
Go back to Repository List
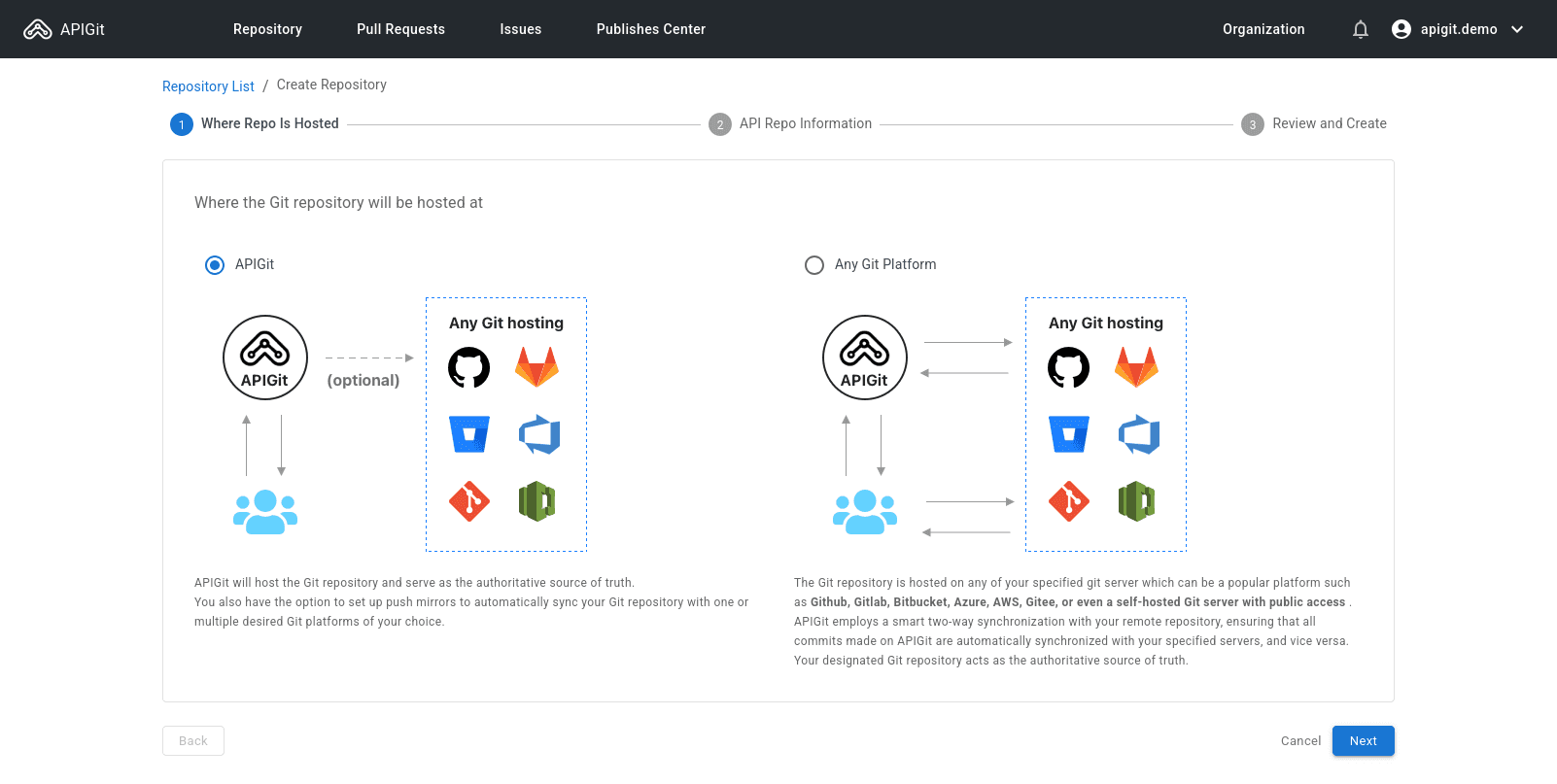[x=208, y=86]
